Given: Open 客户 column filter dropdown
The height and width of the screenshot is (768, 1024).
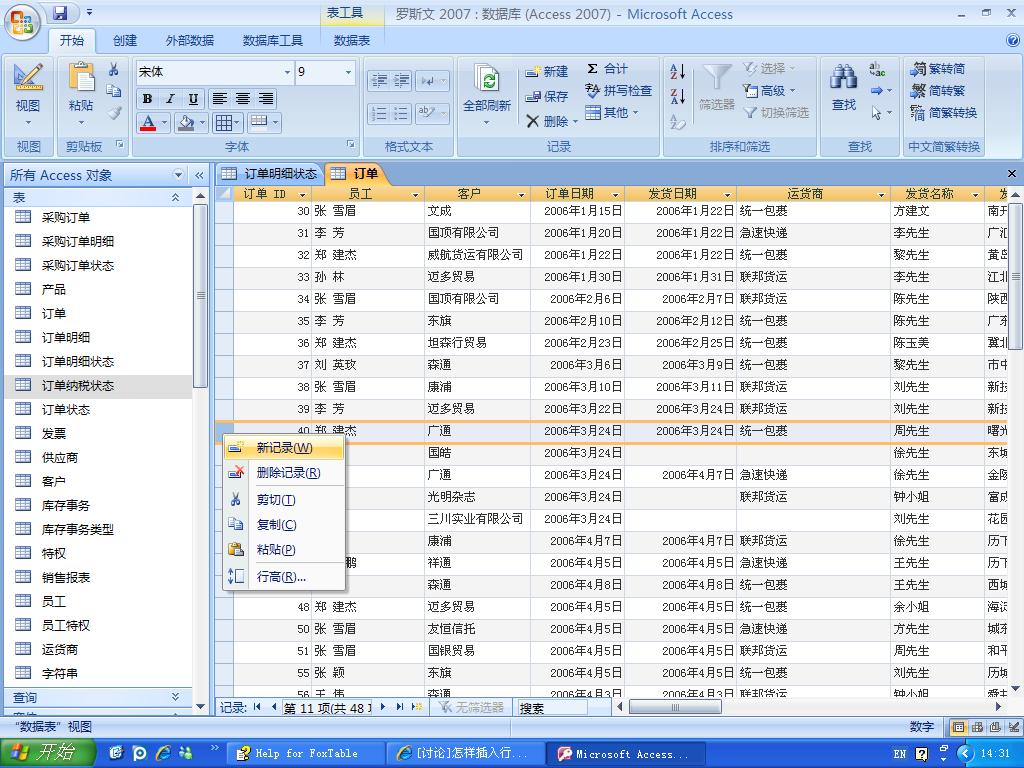Looking at the screenshot, I should pyautogui.click(x=521, y=195).
